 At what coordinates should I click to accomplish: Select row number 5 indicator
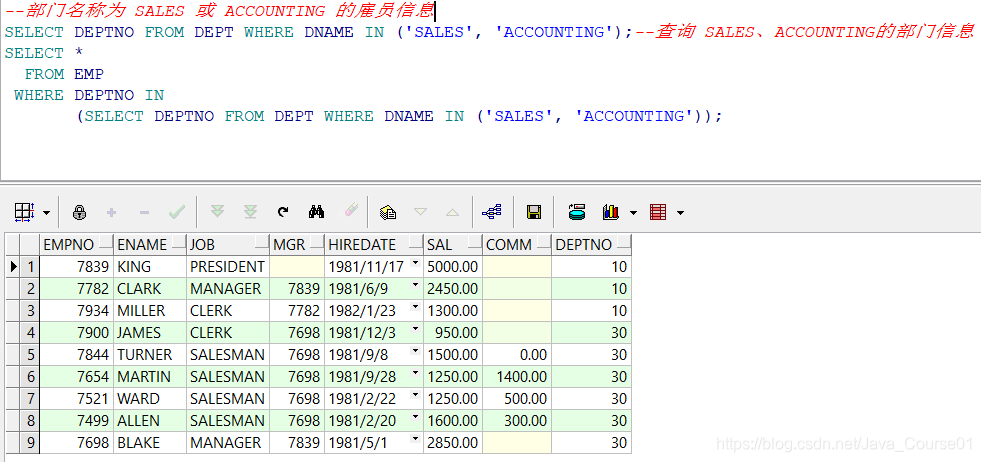(29, 355)
